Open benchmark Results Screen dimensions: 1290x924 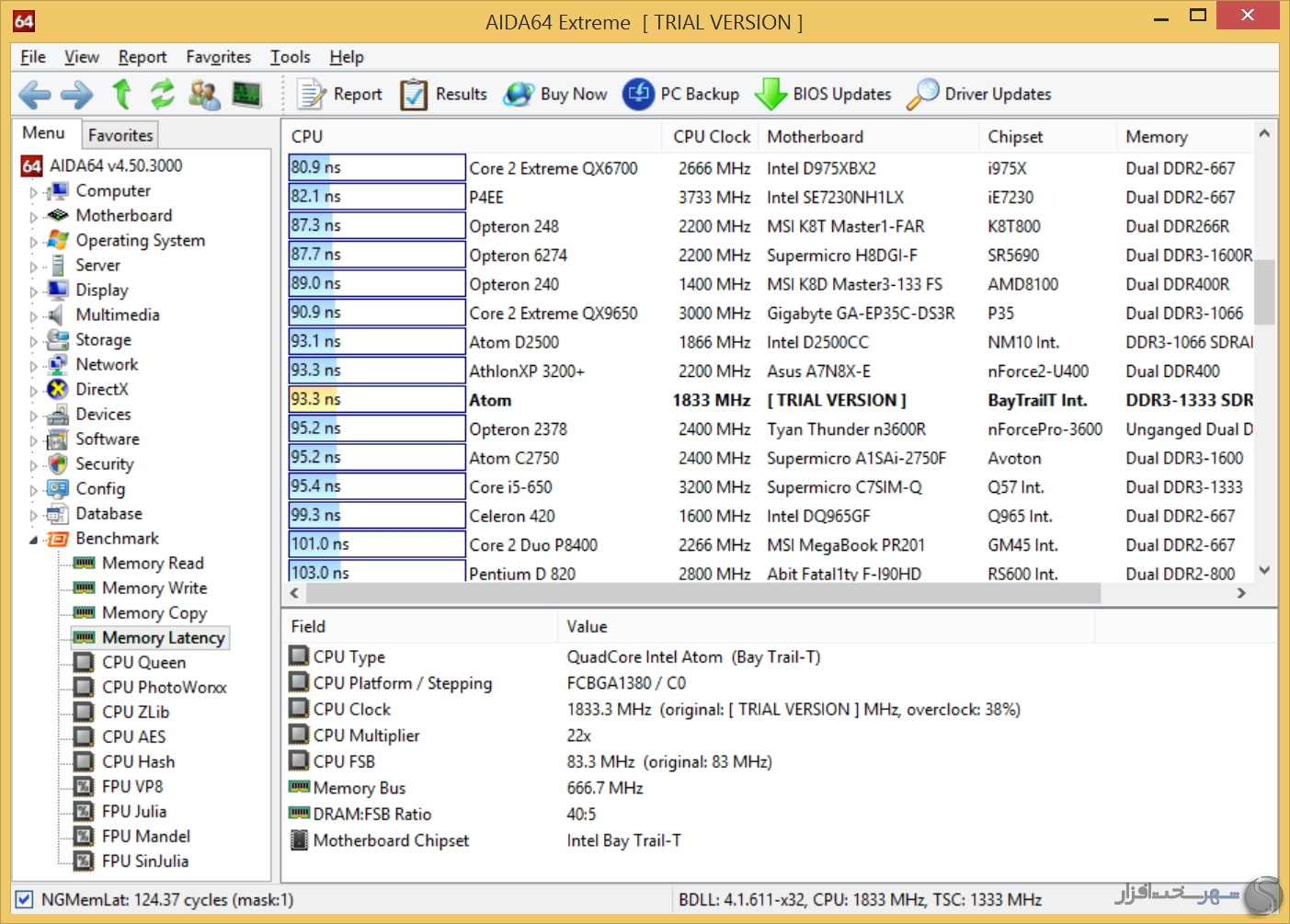coord(443,94)
